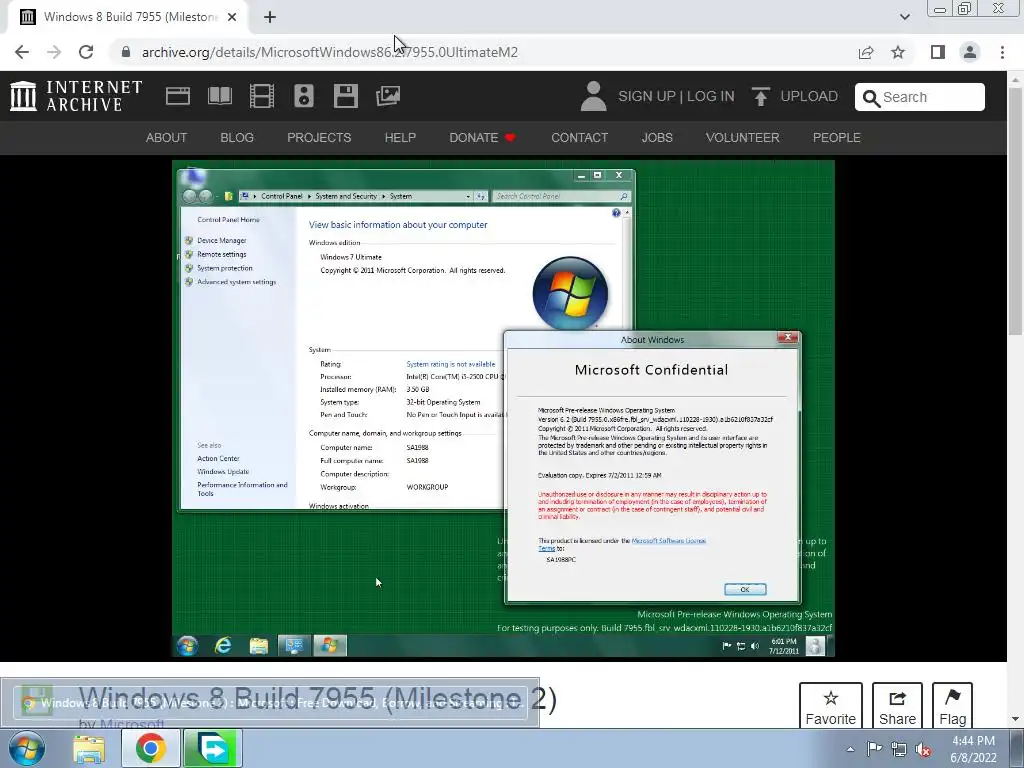Close the Windows 8 Build 7955 tab

[x=232, y=17]
